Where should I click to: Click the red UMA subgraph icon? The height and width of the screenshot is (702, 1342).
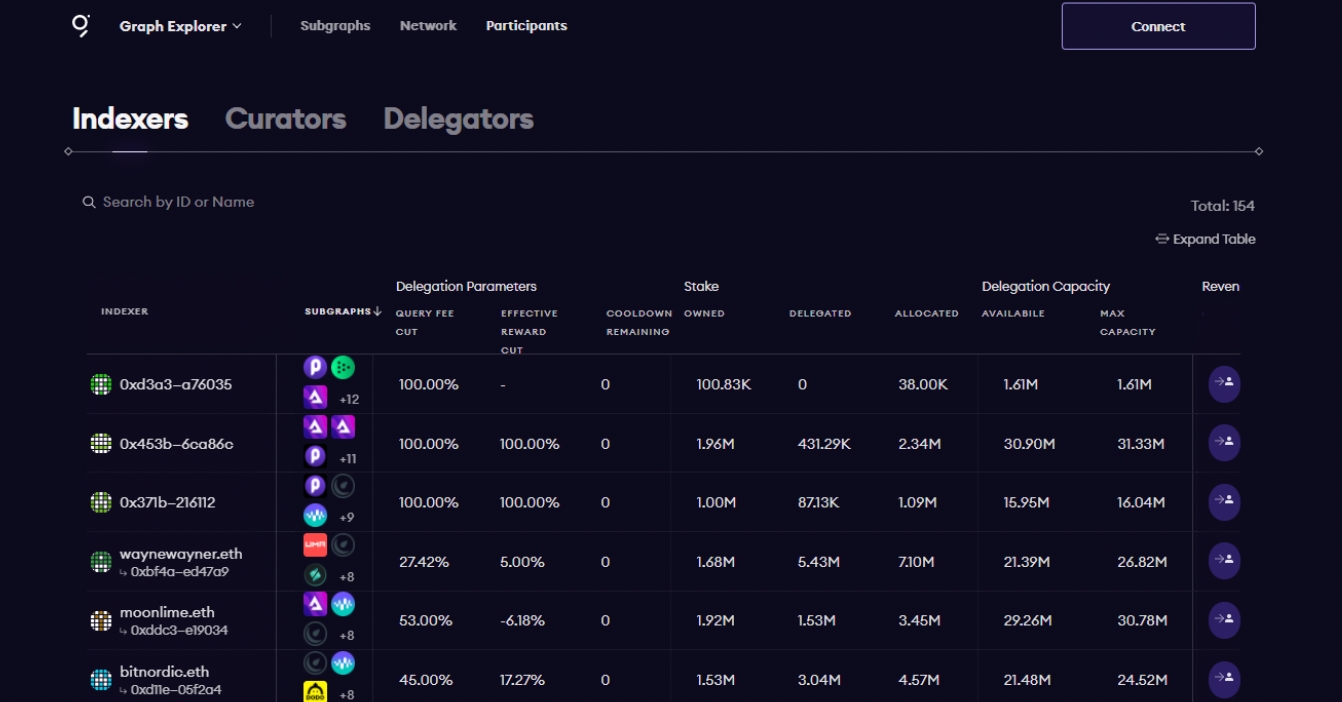tap(315, 545)
